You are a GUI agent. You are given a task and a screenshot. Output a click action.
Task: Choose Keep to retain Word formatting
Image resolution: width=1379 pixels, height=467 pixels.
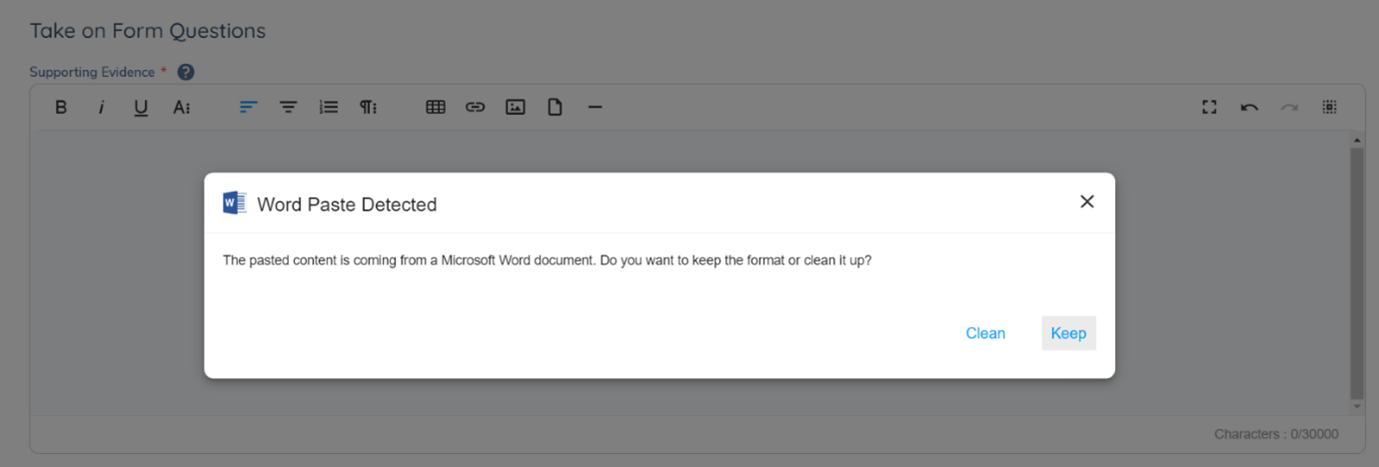pyautogui.click(x=1069, y=333)
